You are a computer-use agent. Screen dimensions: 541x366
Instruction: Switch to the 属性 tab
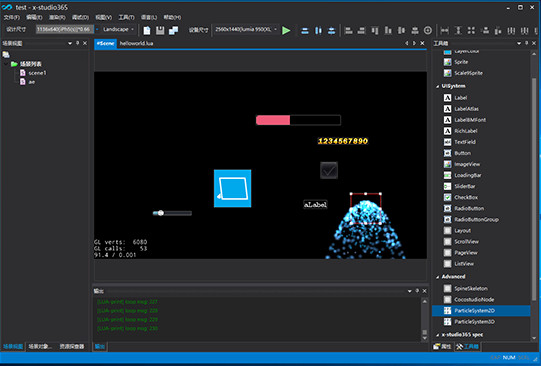(443, 346)
